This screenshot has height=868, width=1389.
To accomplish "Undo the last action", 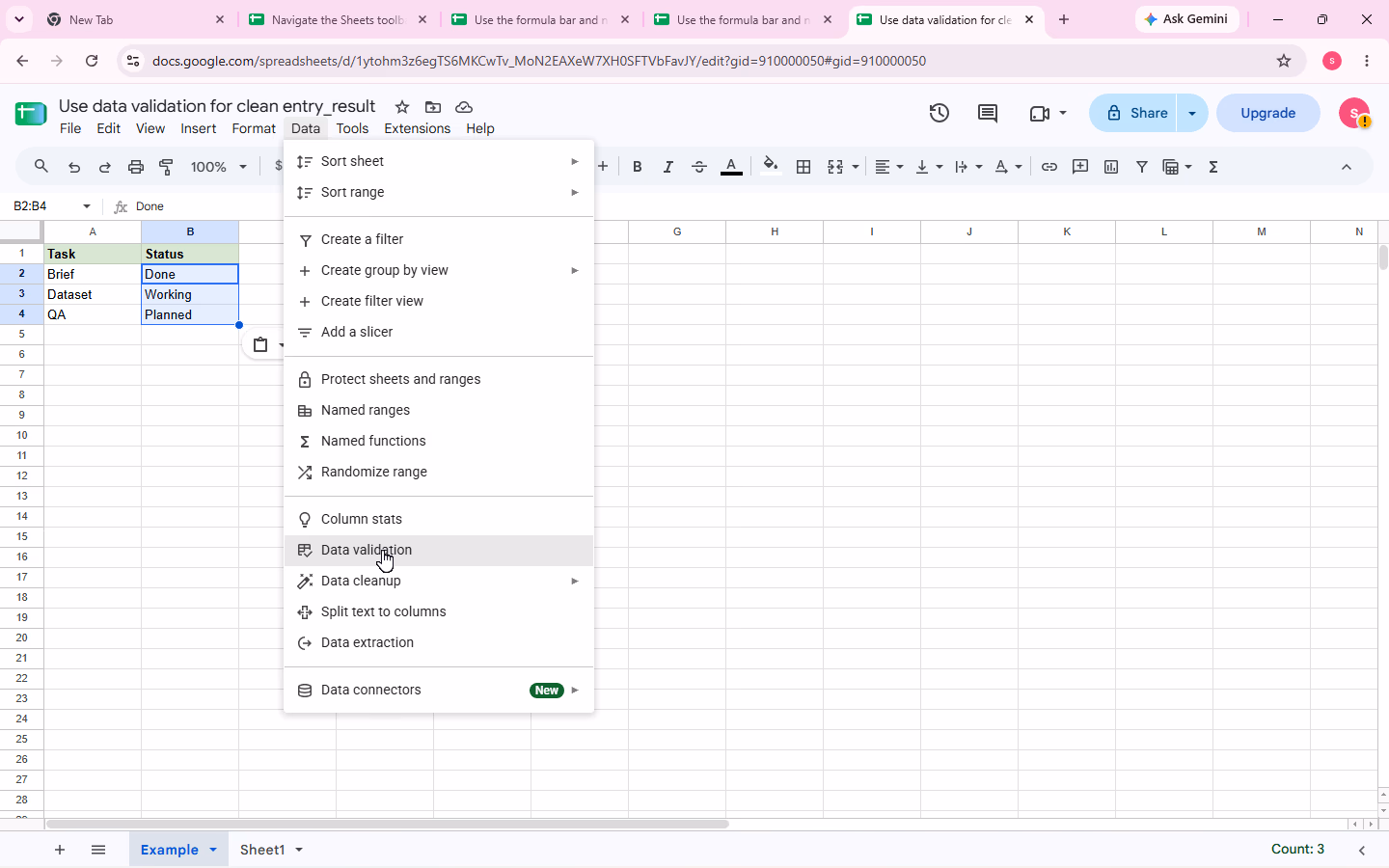I will click(x=74, y=167).
